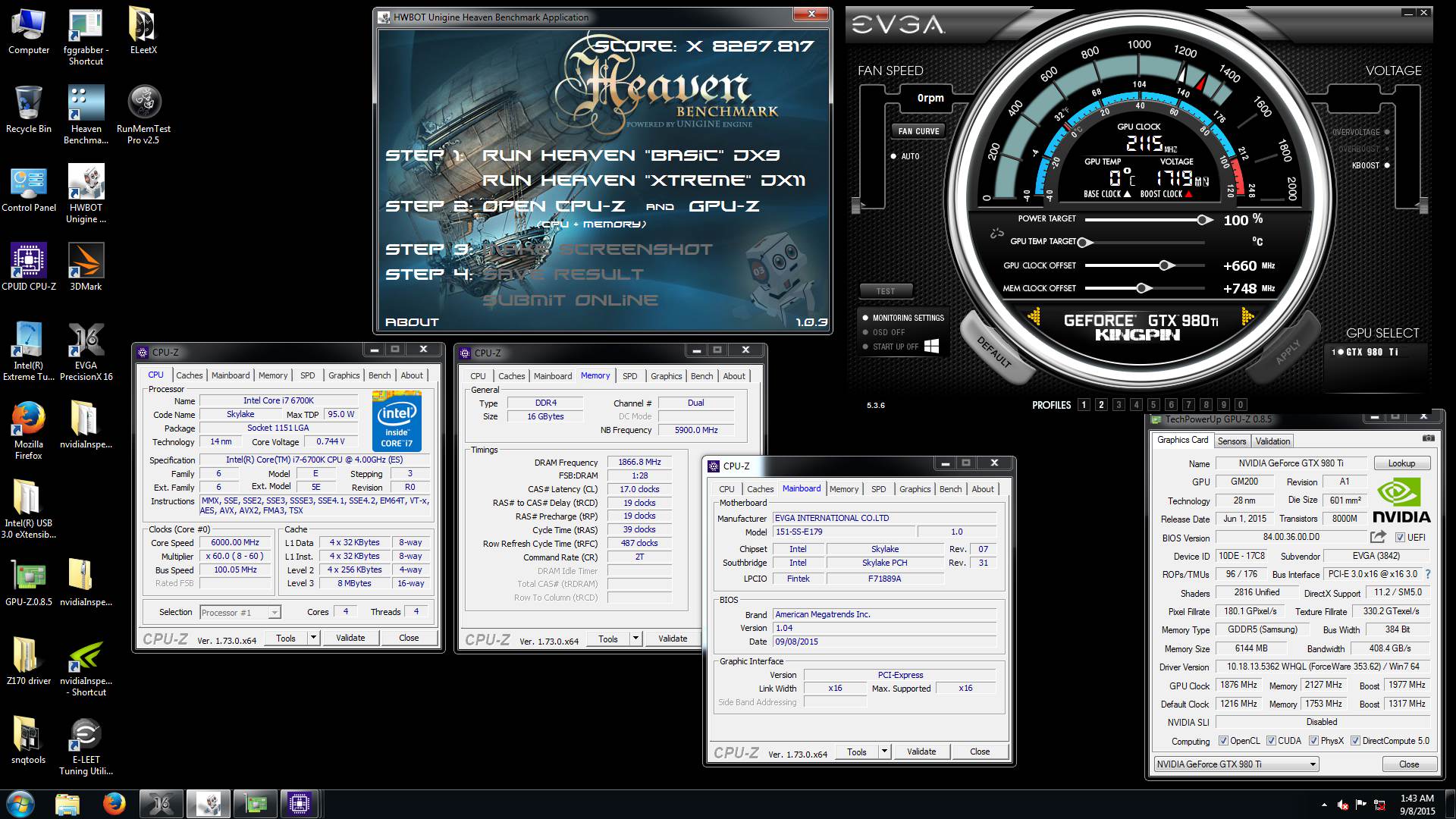Open the Control Panel desktop icon

click(x=29, y=188)
